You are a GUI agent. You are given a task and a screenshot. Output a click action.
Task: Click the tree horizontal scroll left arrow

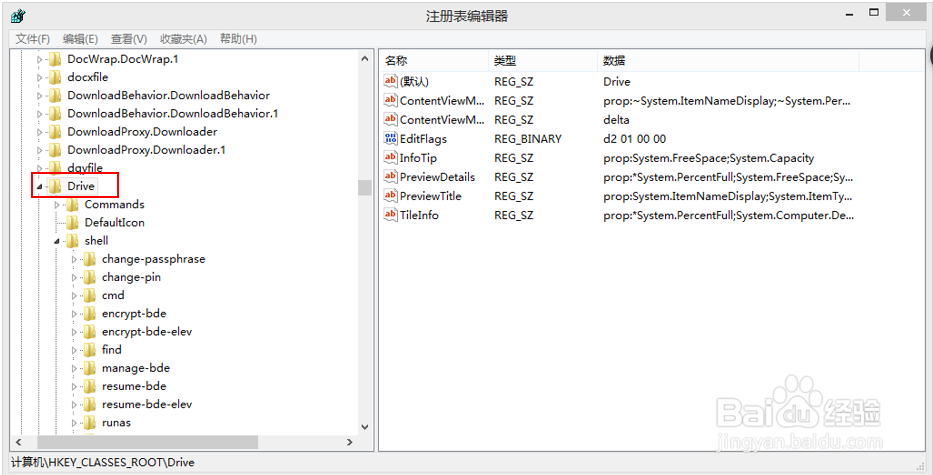coord(18,442)
